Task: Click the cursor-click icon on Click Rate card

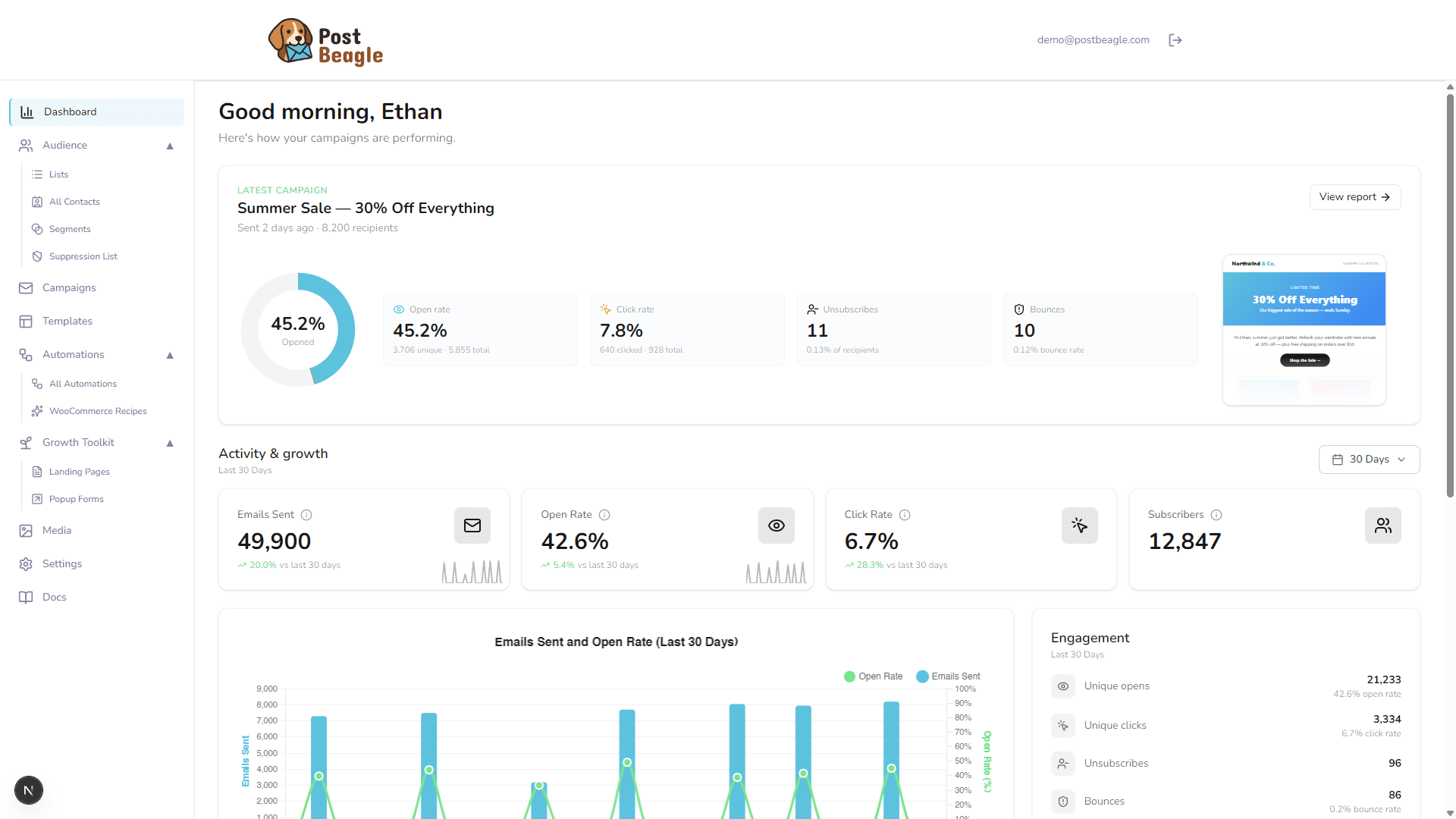Action: point(1080,526)
